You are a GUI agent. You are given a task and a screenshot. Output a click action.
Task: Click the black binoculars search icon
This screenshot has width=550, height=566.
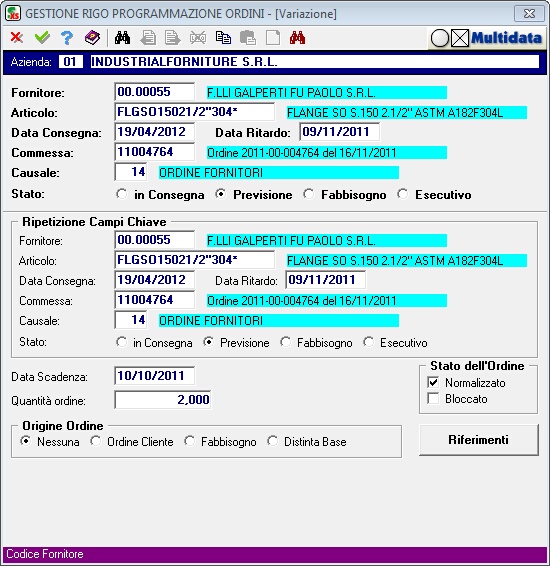122,38
